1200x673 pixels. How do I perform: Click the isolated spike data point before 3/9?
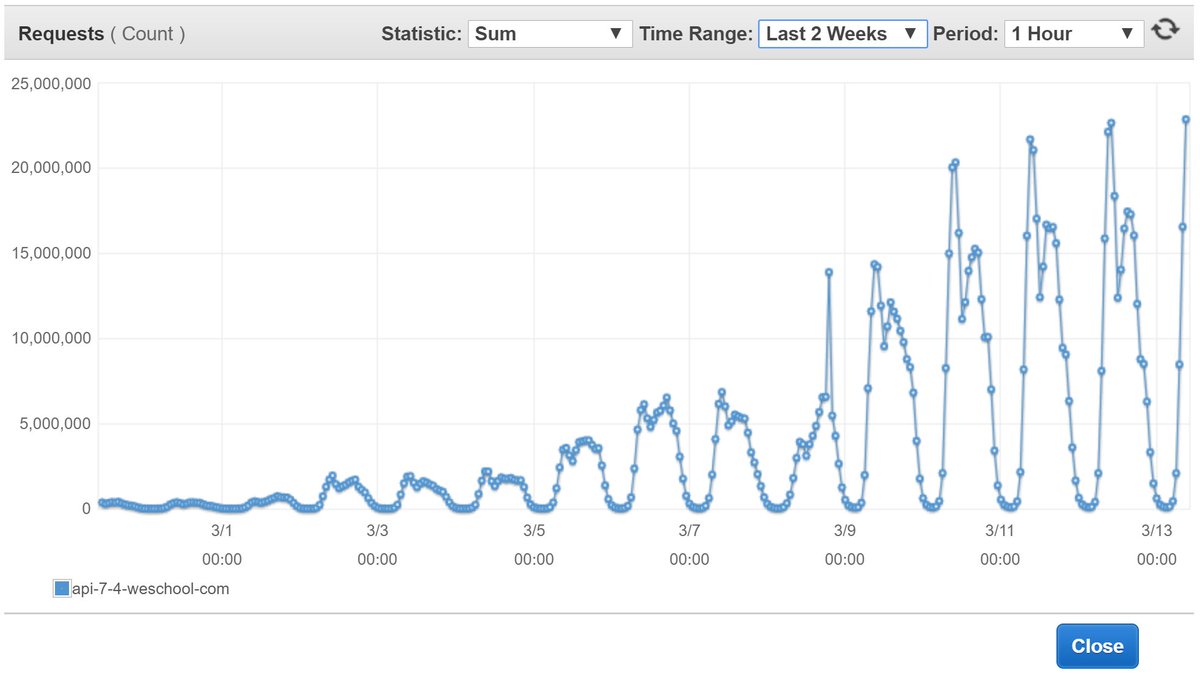click(x=829, y=272)
